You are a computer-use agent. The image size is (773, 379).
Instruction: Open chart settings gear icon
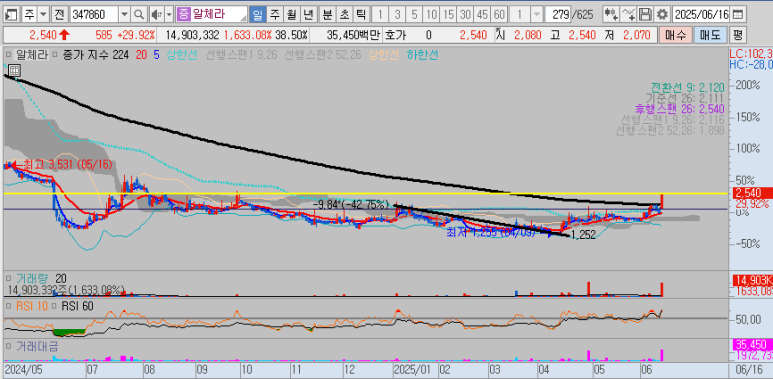coord(663,14)
